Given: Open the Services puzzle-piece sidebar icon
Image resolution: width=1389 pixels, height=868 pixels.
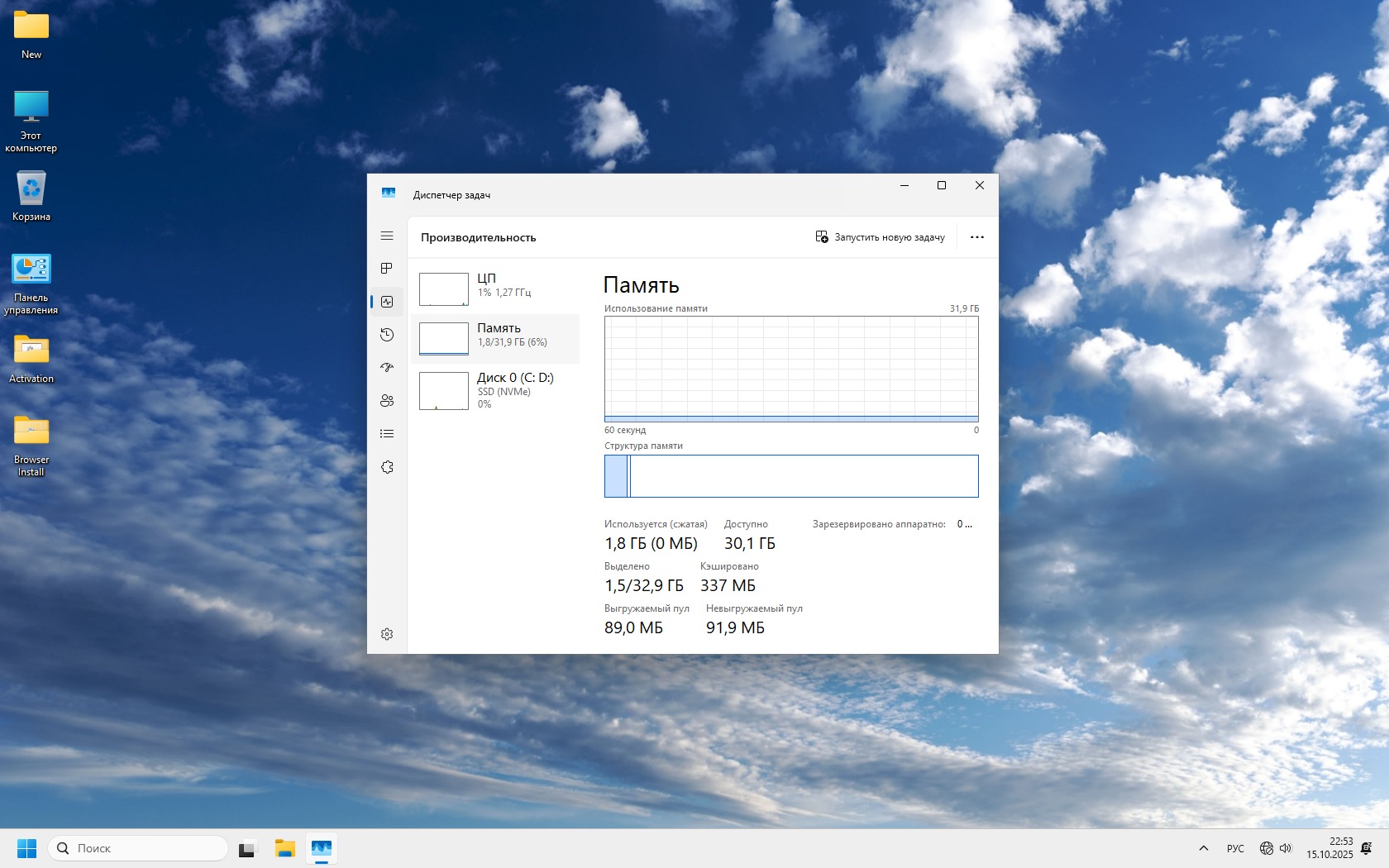Looking at the screenshot, I should point(387,467).
